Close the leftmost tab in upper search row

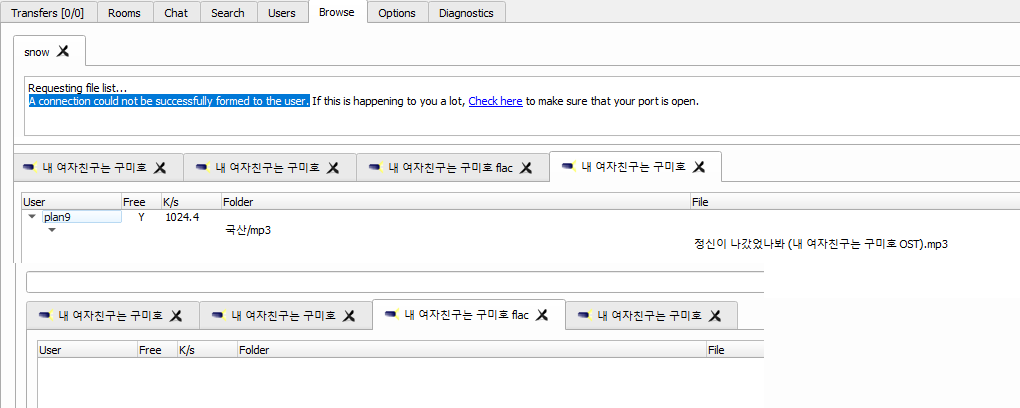pyautogui.click(x=160, y=168)
